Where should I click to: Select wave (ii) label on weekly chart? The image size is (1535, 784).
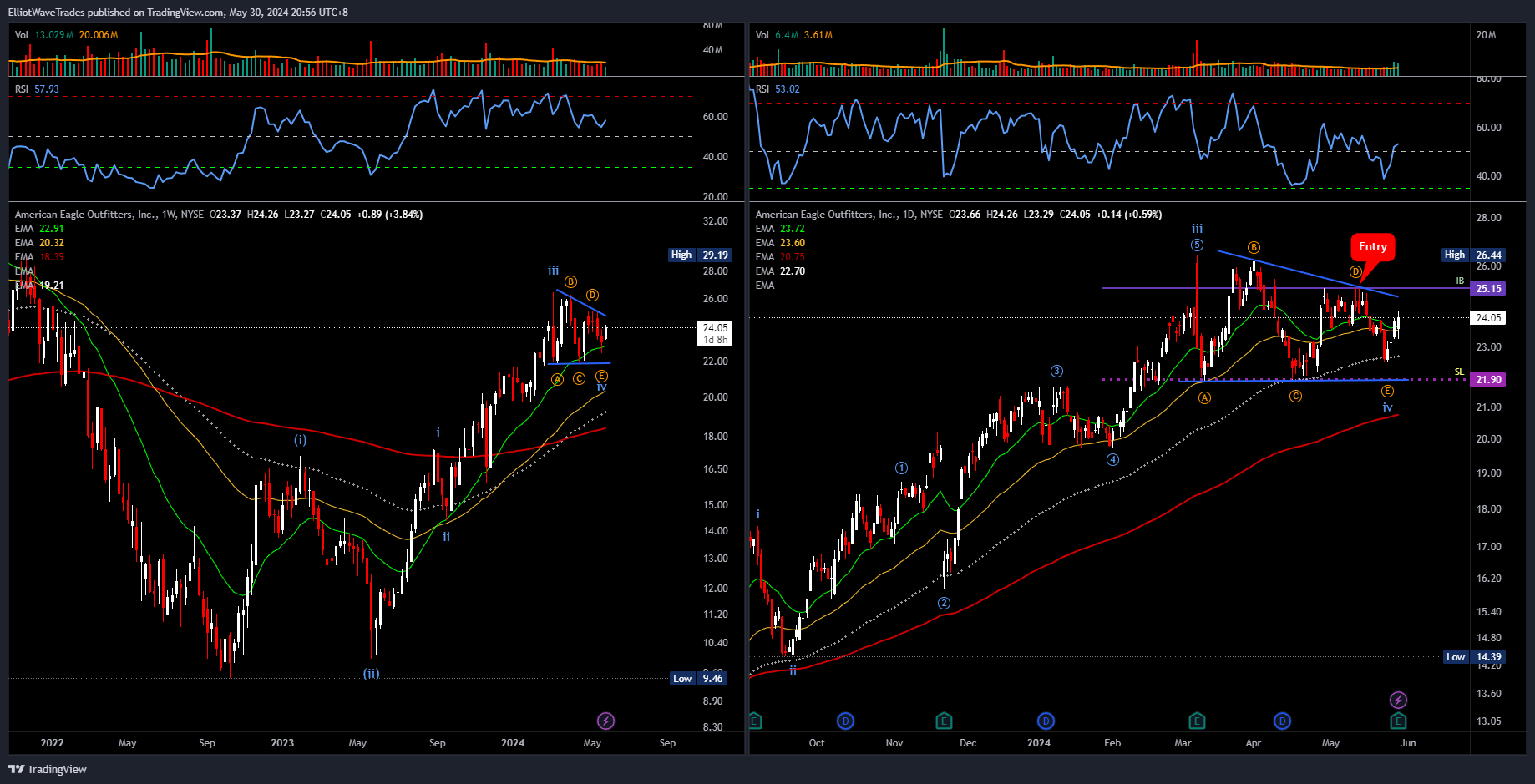click(371, 673)
